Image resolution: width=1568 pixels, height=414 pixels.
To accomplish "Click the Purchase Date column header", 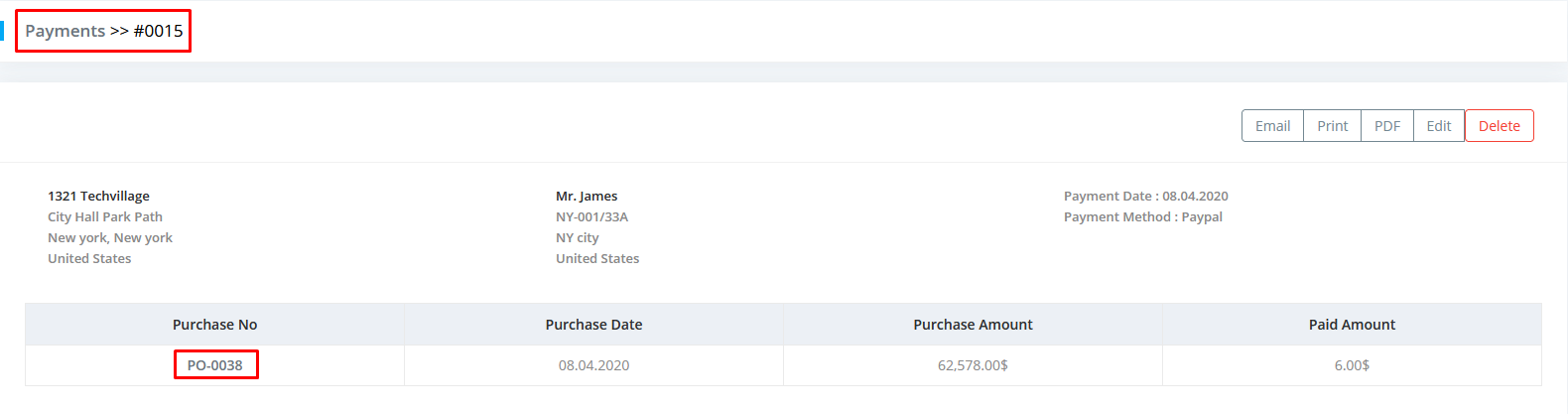I will 593,325.
